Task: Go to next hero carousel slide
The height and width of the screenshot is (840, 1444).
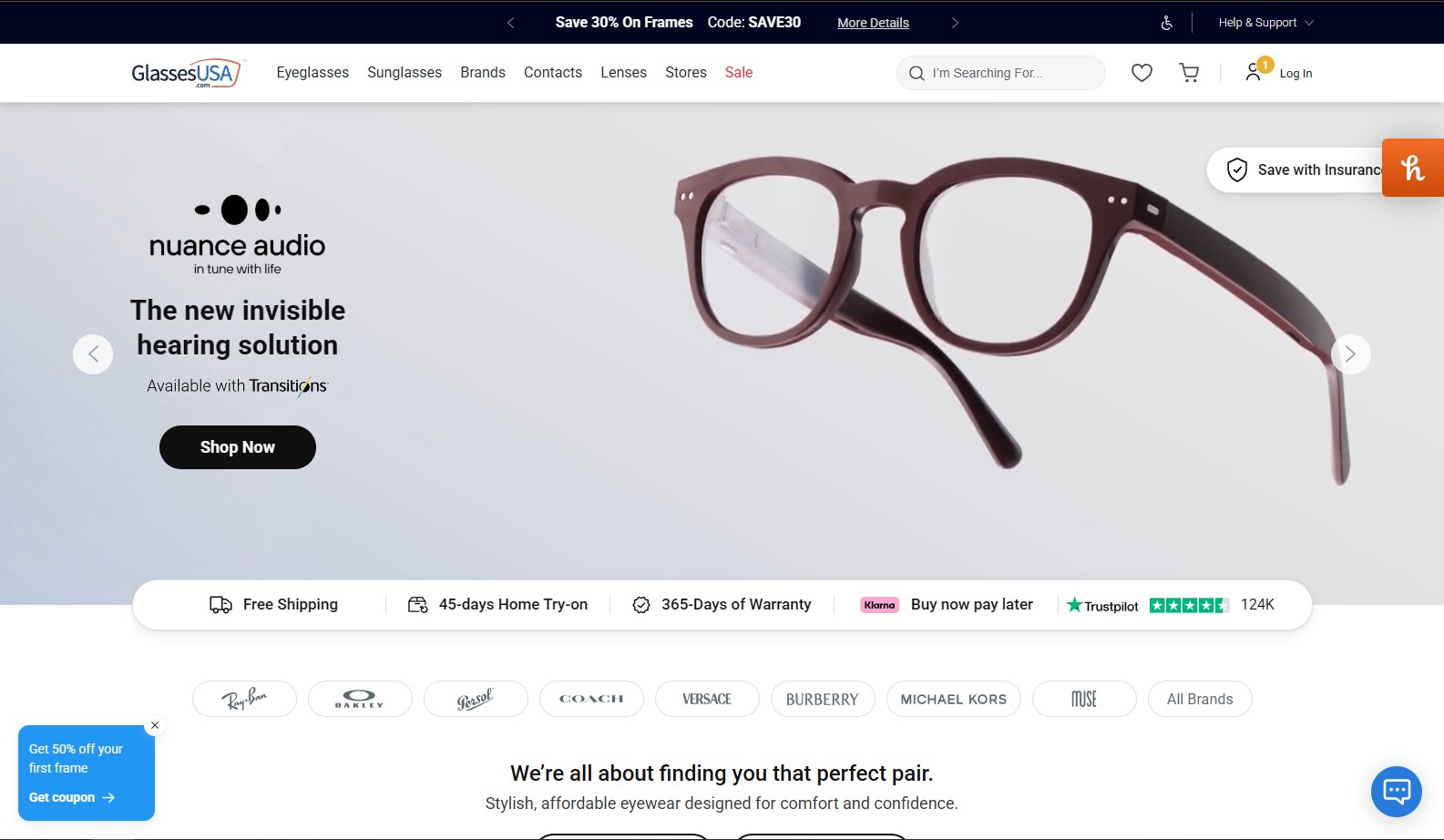Action: click(x=1350, y=354)
